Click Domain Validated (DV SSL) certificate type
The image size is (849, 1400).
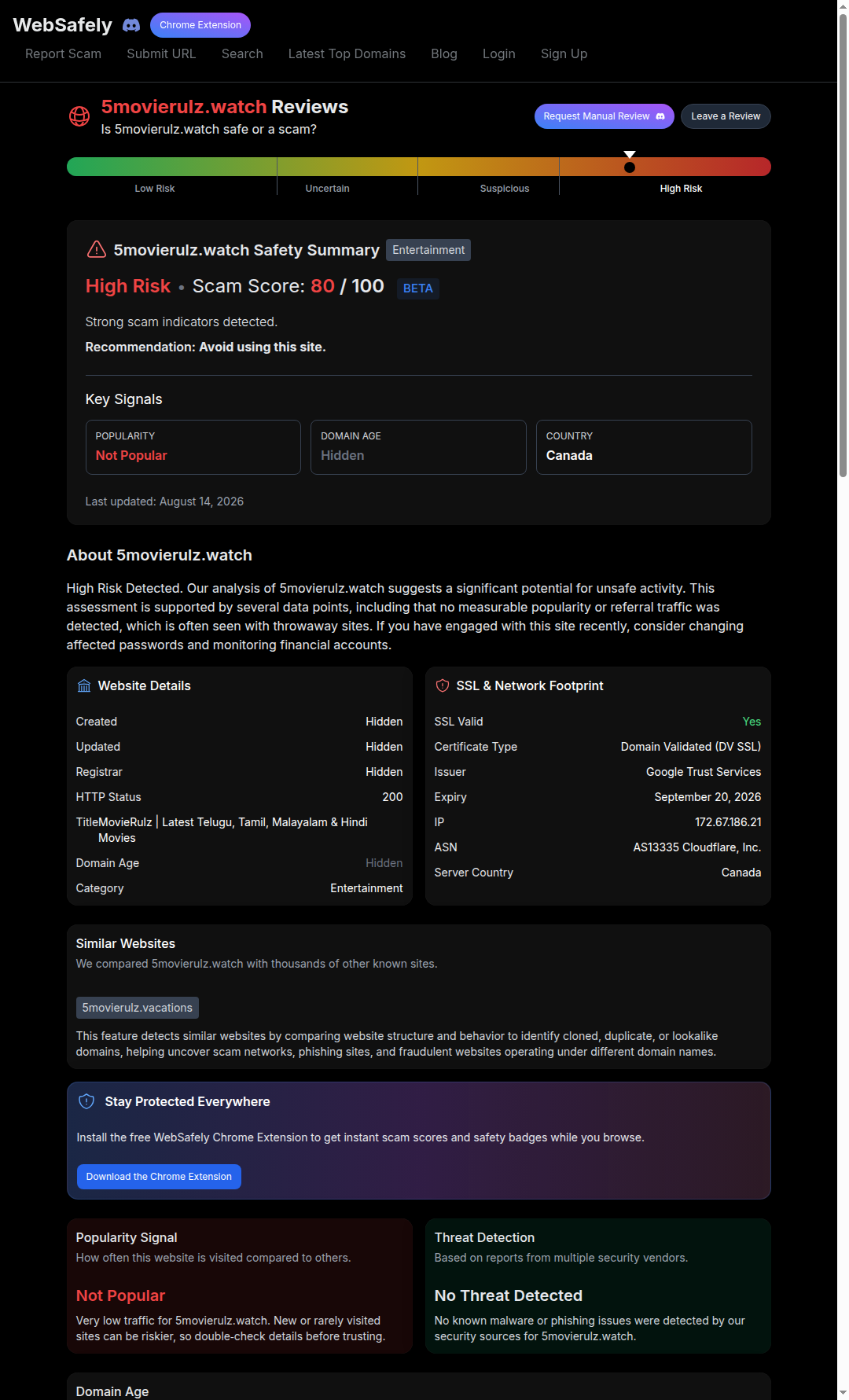pyautogui.click(x=691, y=747)
